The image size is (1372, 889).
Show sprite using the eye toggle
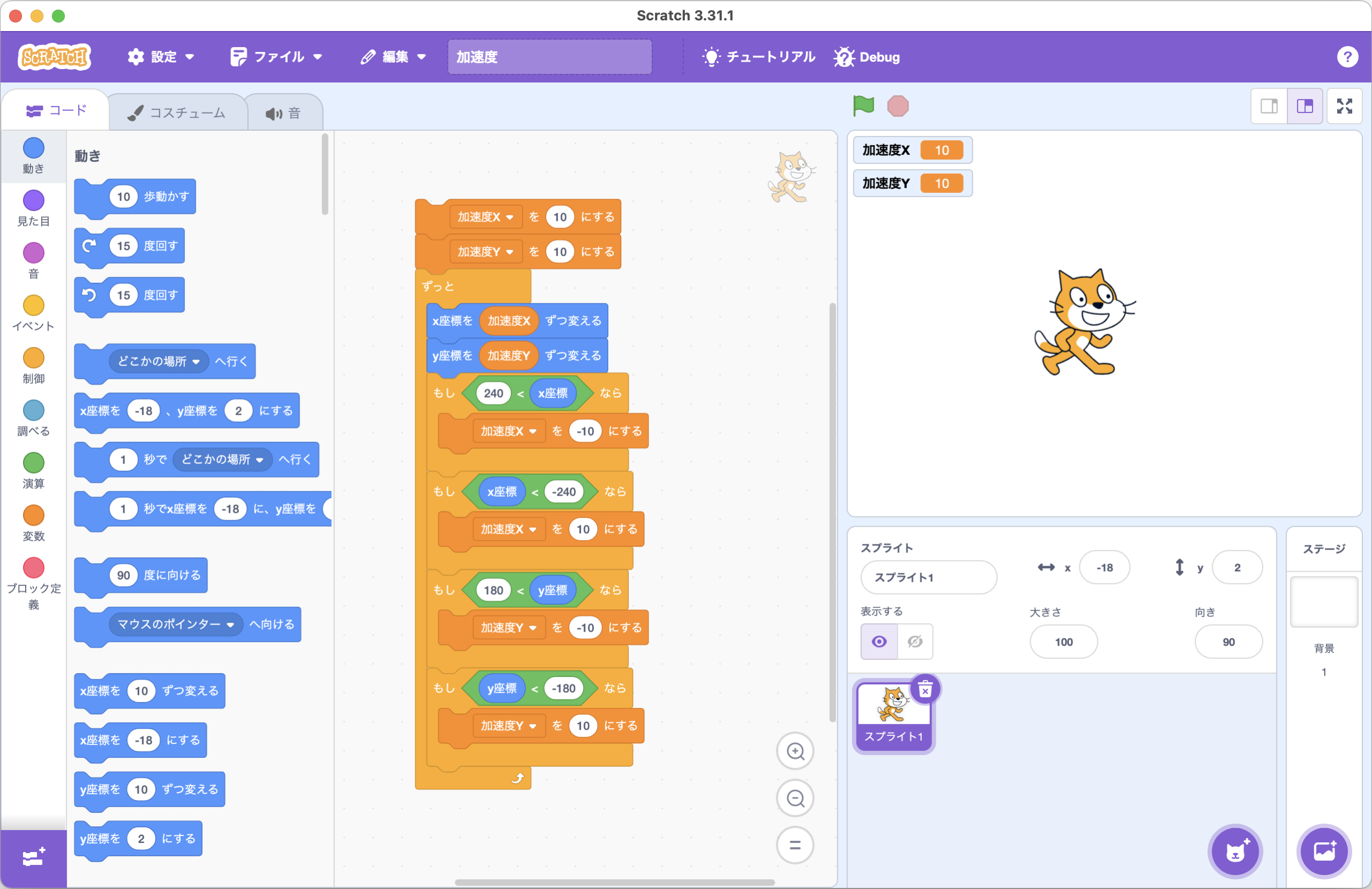(x=878, y=641)
